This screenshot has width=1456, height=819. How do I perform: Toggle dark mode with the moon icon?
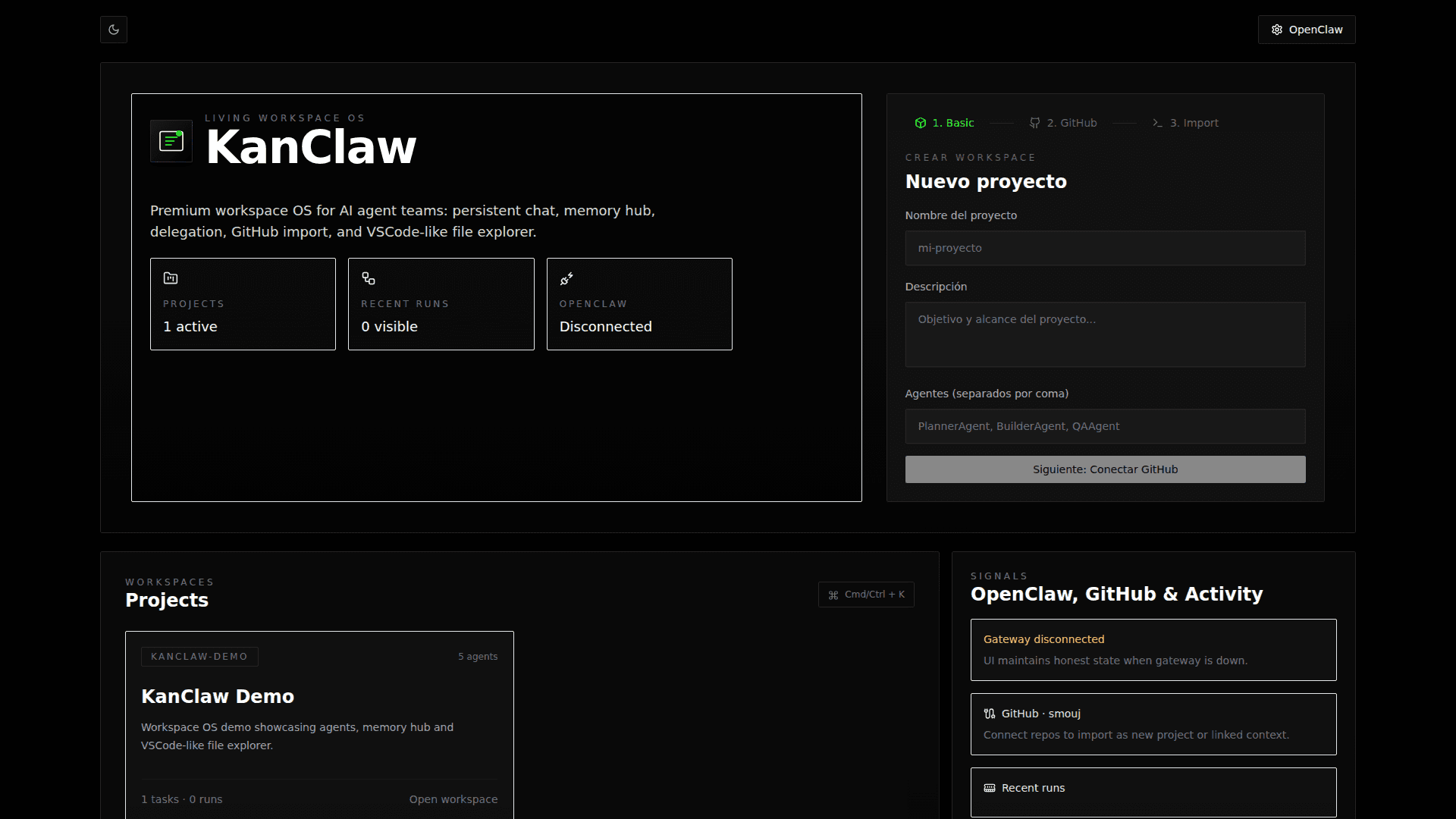(x=114, y=30)
